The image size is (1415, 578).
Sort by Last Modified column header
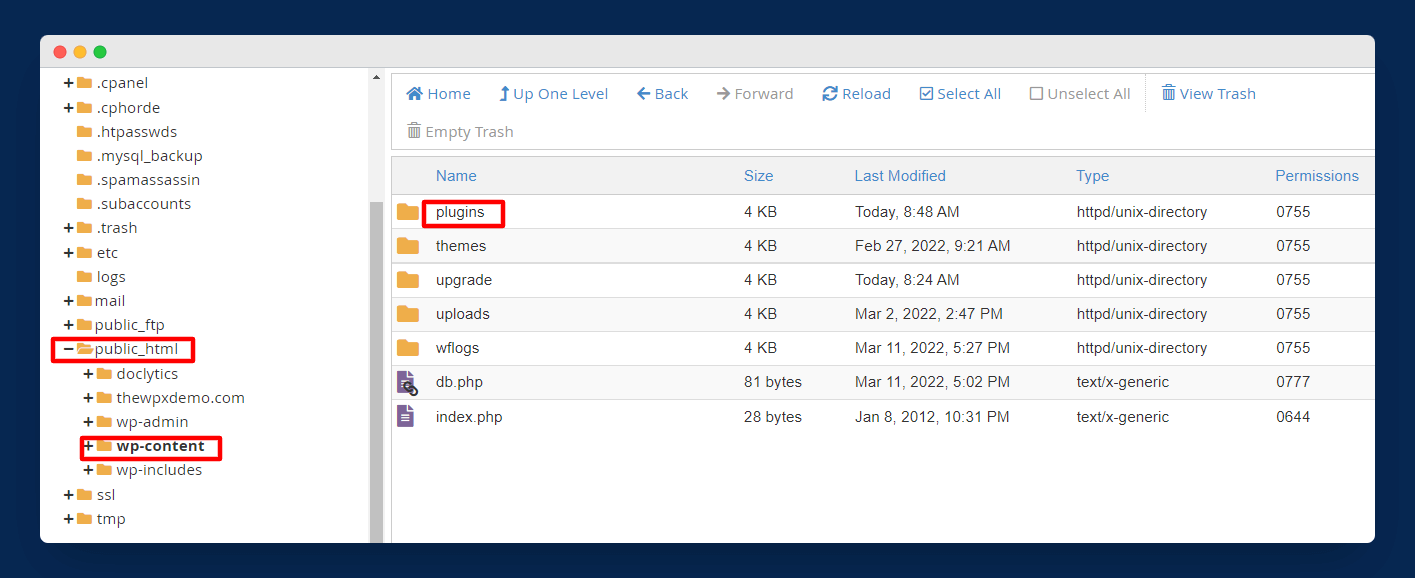pyautogui.click(x=899, y=176)
